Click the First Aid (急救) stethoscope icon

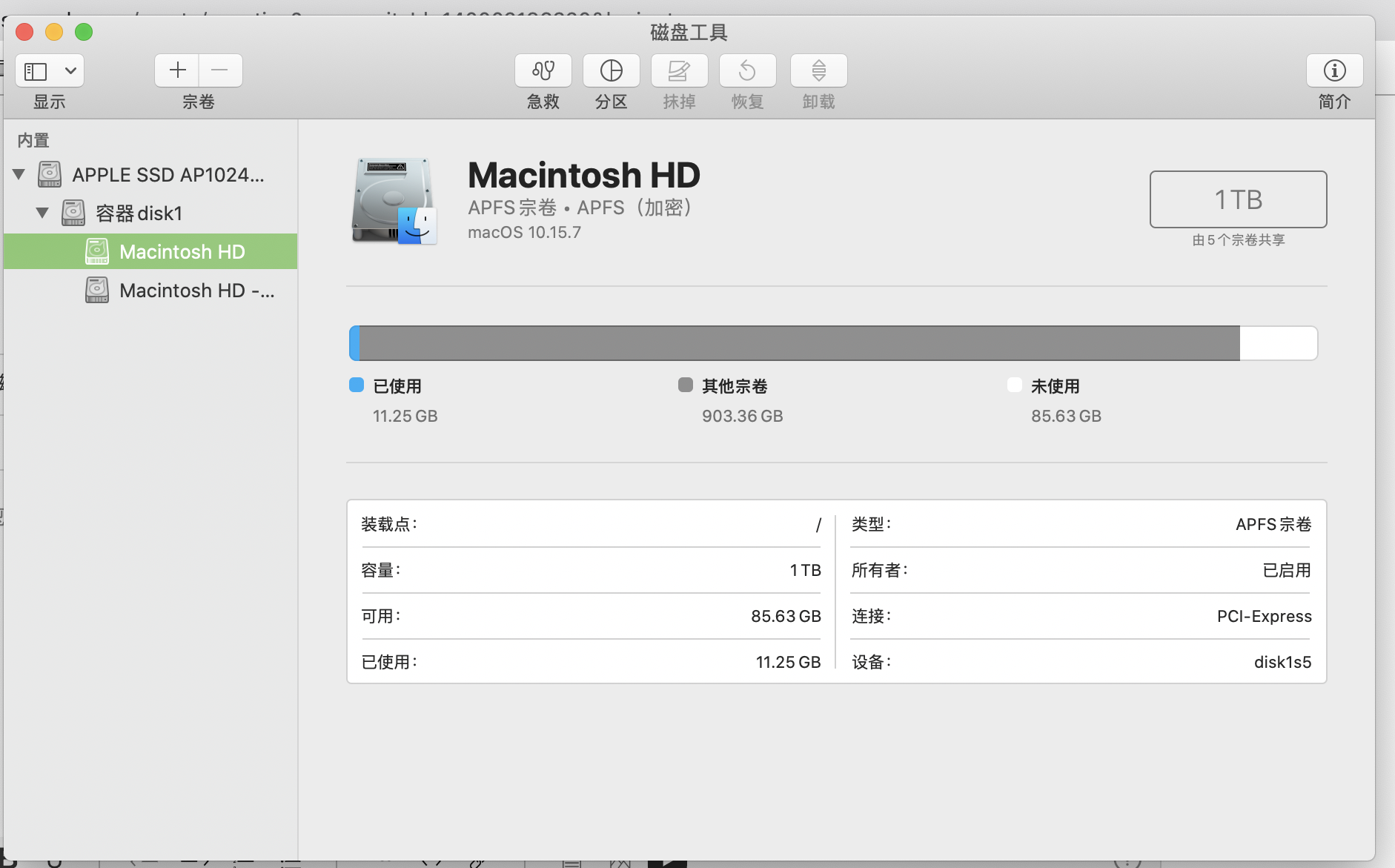tap(543, 71)
